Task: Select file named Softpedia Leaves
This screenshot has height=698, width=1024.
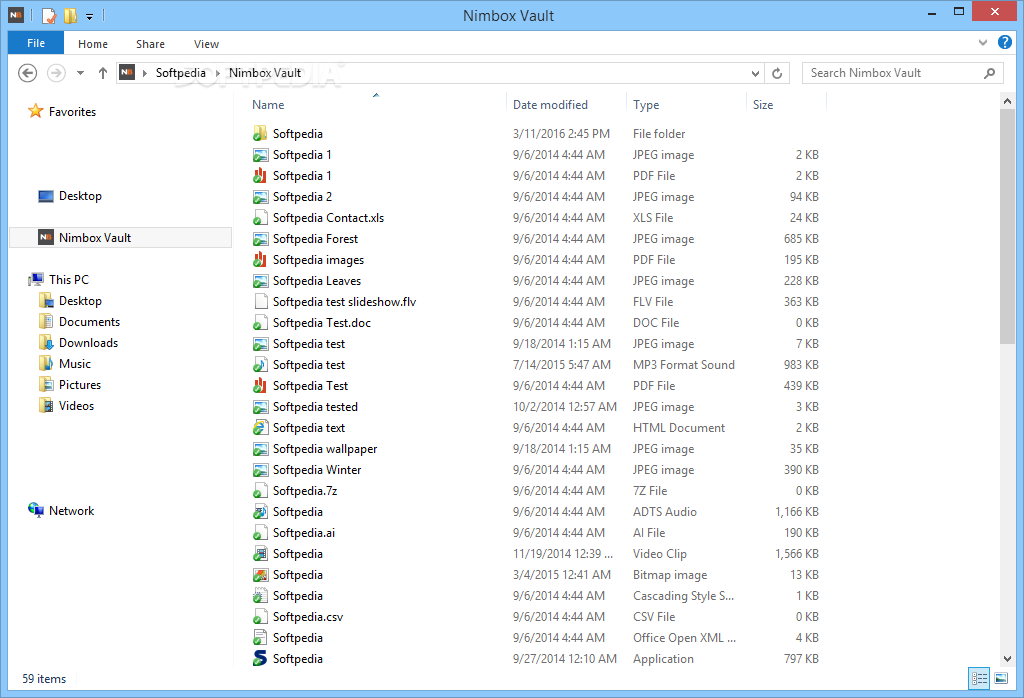Action: click(317, 281)
